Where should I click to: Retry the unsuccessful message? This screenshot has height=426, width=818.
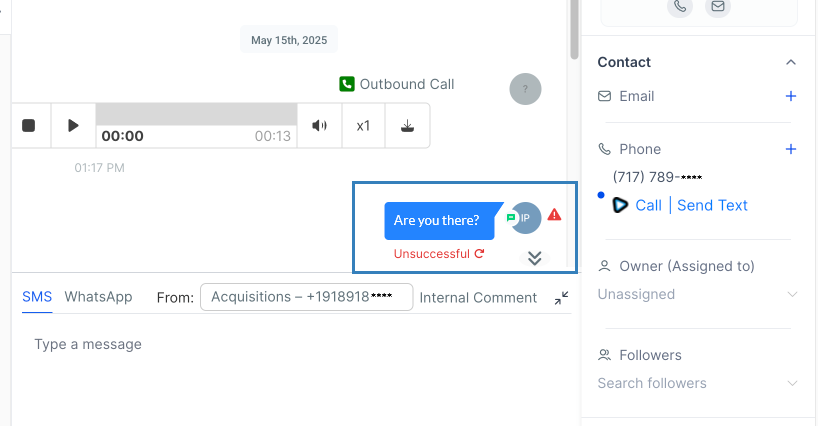(x=480, y=254)
